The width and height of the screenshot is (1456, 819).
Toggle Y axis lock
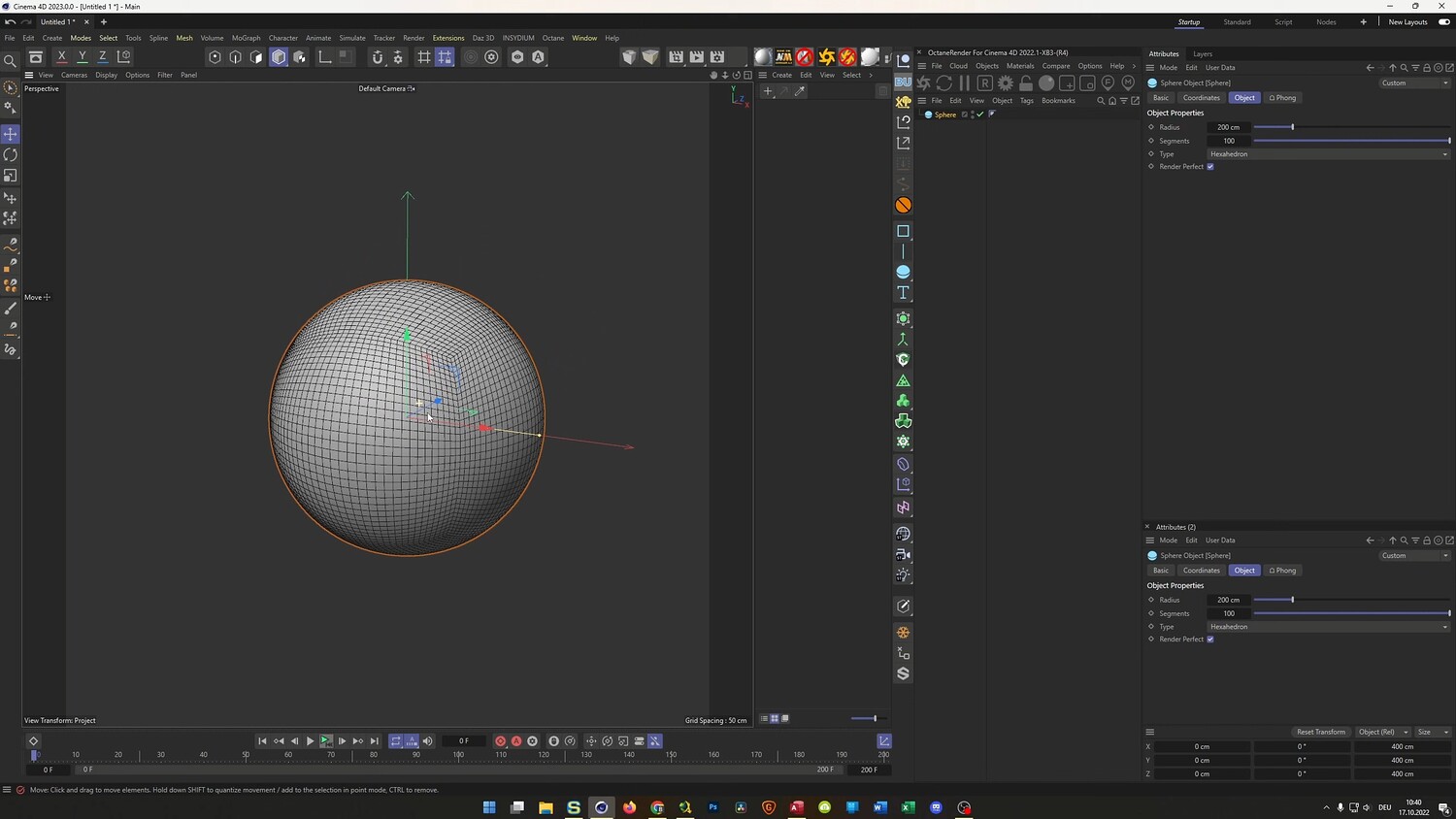point(83,57)
